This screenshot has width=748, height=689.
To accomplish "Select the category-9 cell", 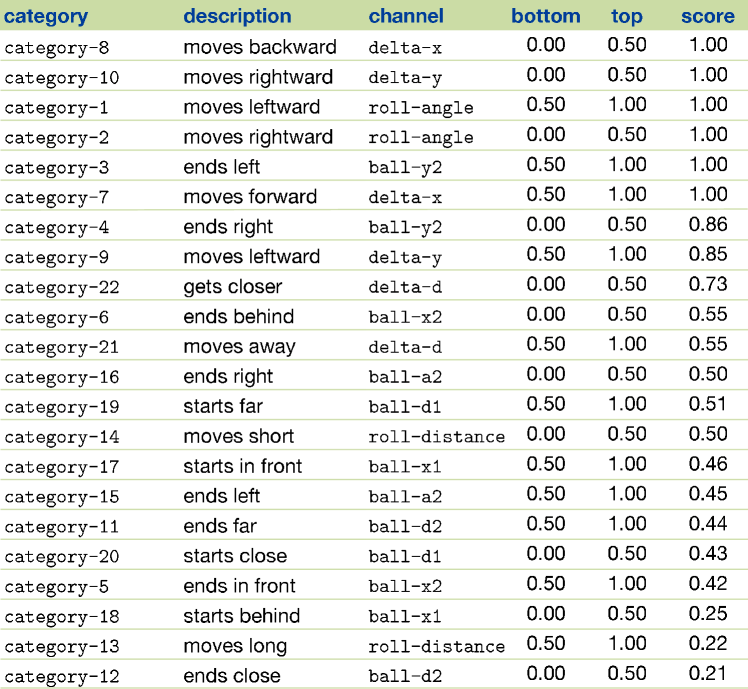I will click(57, 258).
